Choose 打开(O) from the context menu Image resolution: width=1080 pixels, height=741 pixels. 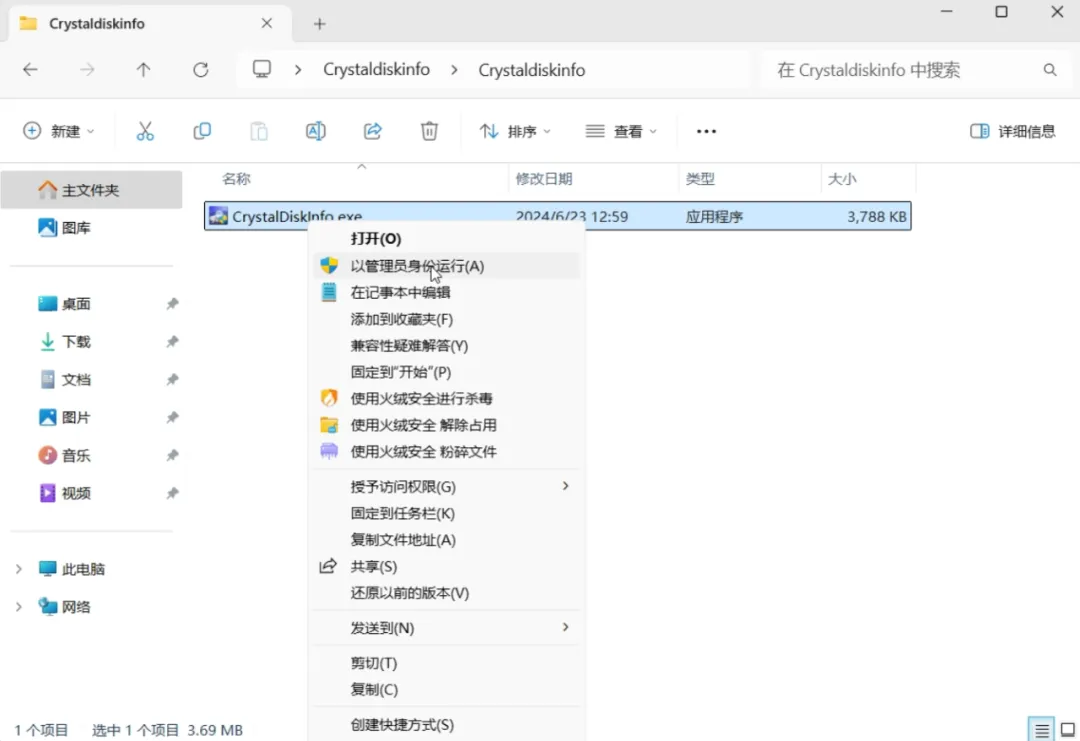point(446,238)
